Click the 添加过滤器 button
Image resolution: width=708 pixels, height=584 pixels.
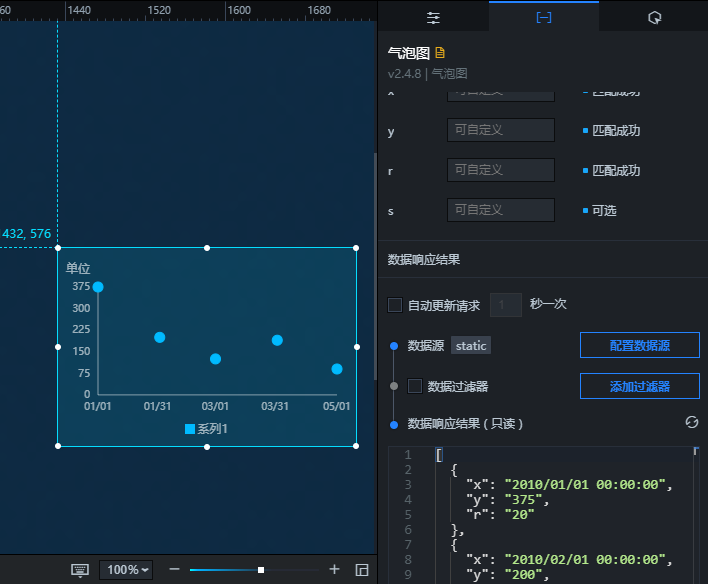pyautogui.click(x=639, y=386)
